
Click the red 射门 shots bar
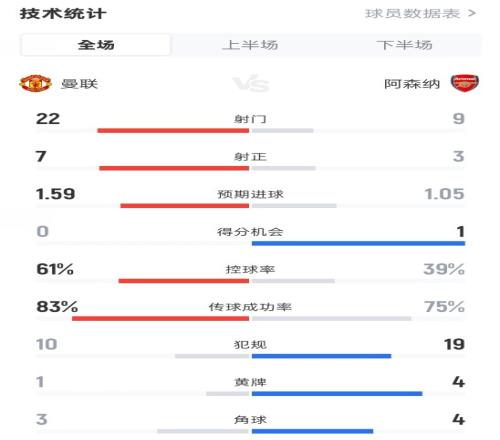pyautogui.click(x=173, y=131)
